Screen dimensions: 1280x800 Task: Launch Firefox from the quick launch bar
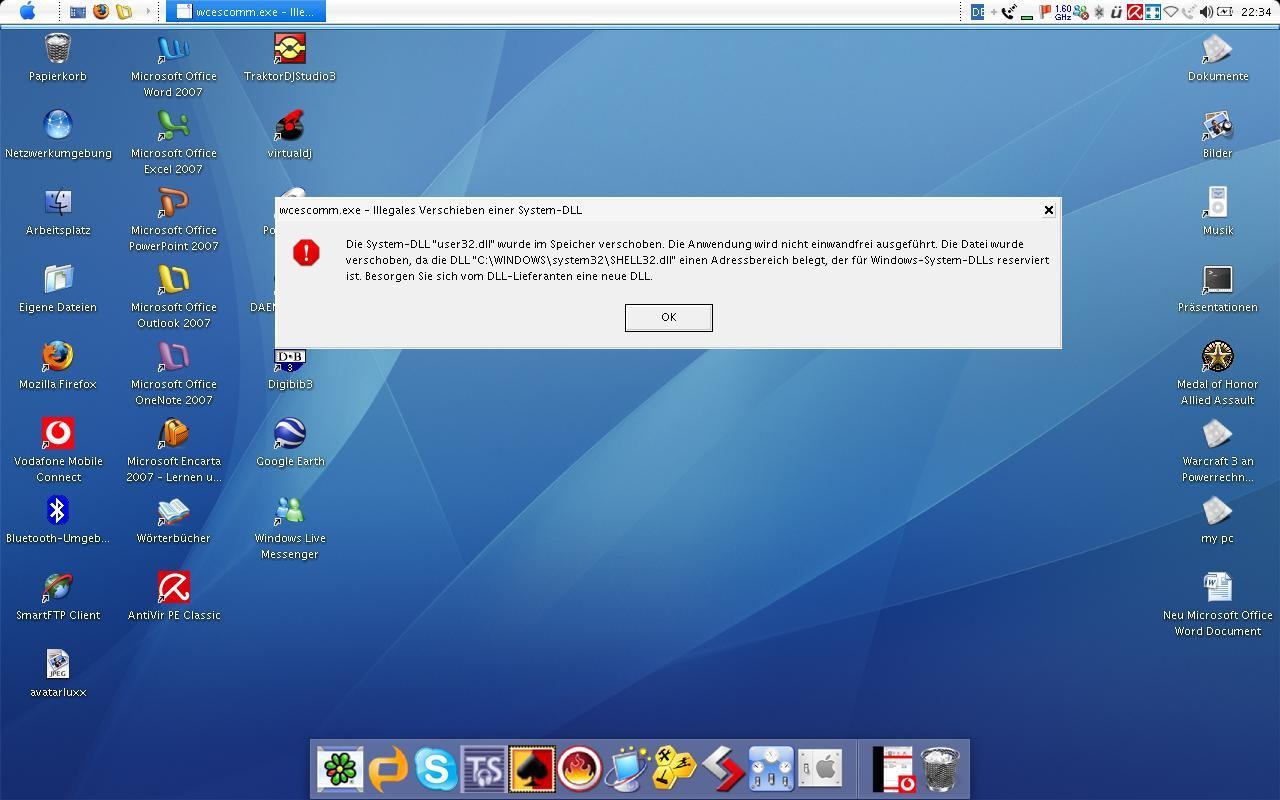[x=101, y=12]
